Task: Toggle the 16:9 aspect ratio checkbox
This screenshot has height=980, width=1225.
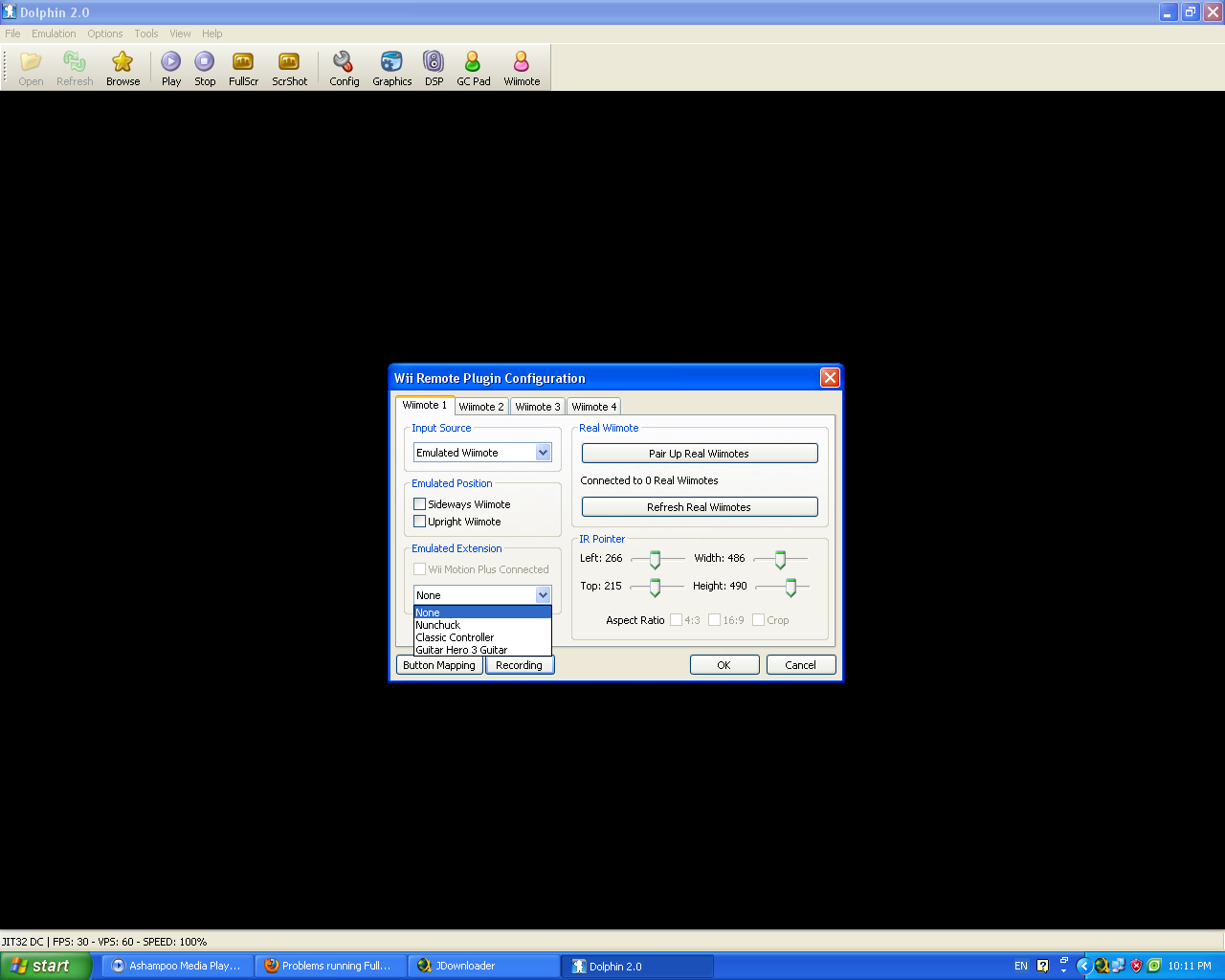Action: [x=714, y=620]
